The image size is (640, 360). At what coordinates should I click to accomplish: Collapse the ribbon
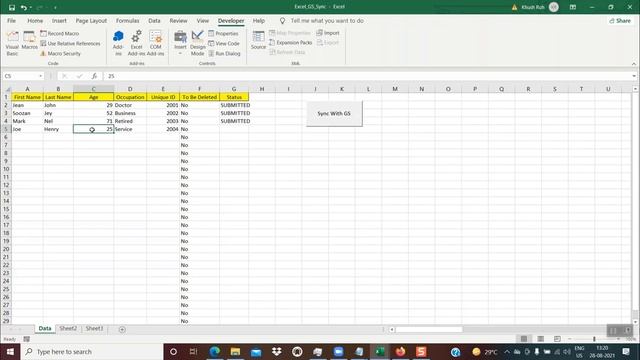(x=634, y=64)
